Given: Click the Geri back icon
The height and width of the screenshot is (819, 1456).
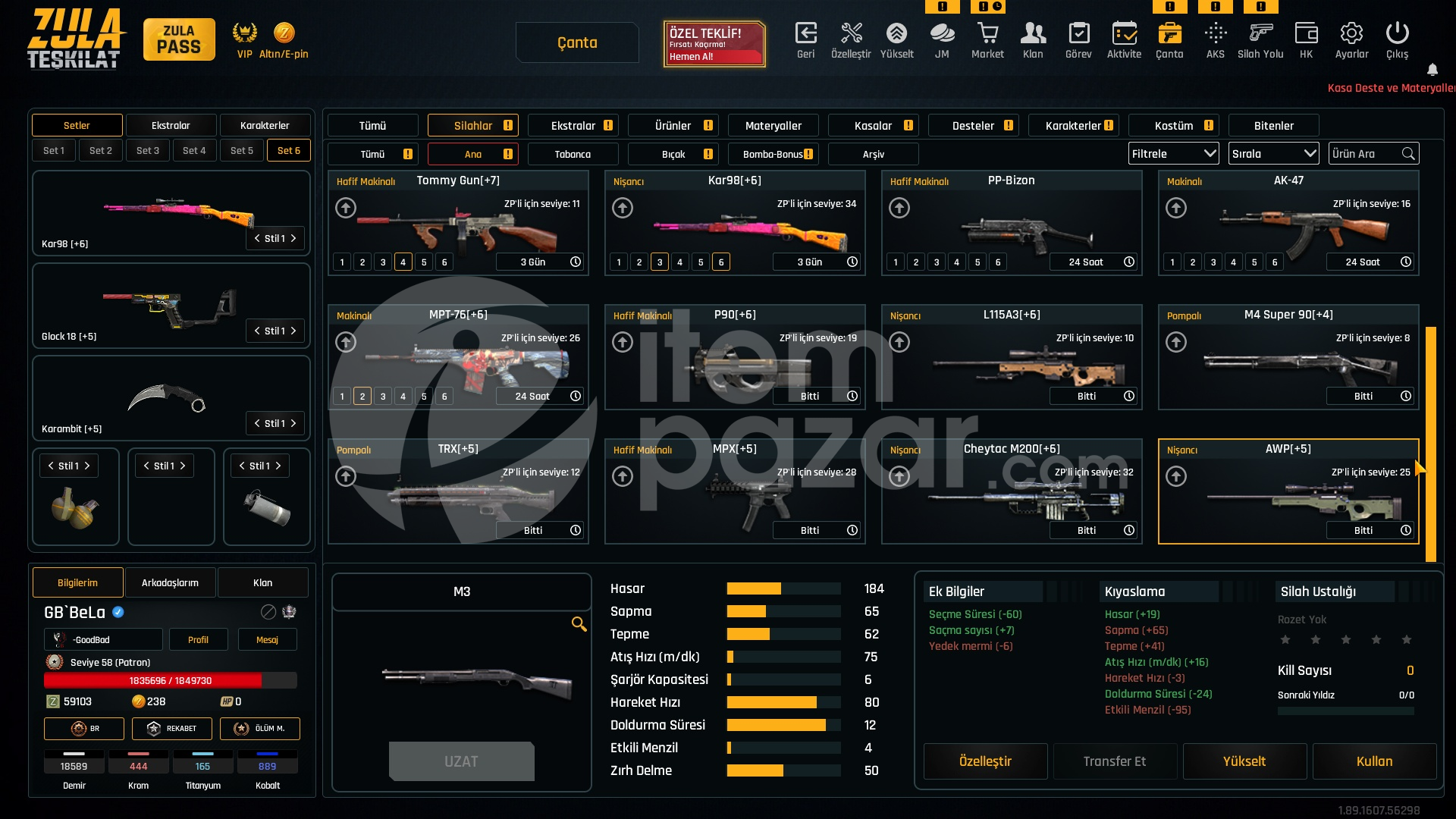Looking at the screenshot, I should point(805,33).
